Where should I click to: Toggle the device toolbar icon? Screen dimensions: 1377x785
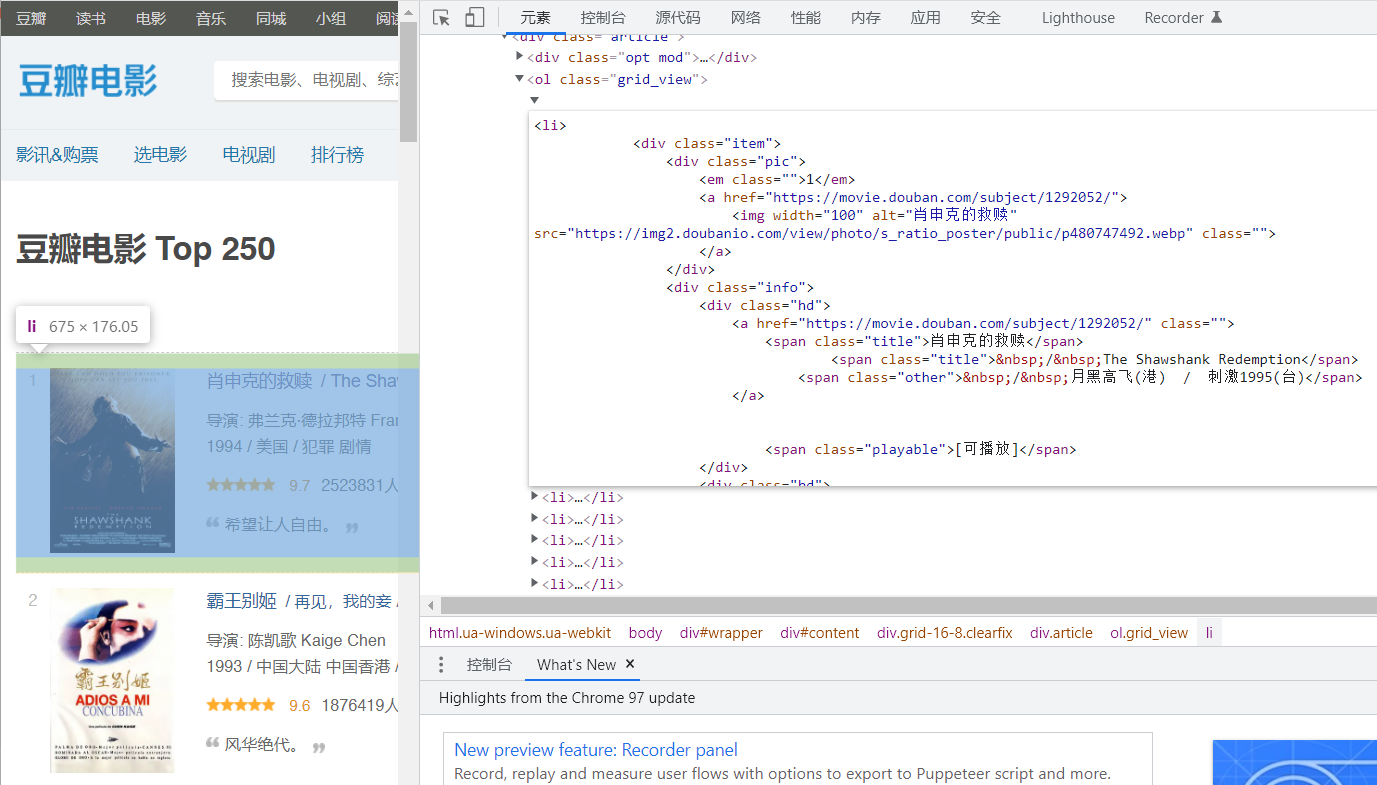point(475,17)
